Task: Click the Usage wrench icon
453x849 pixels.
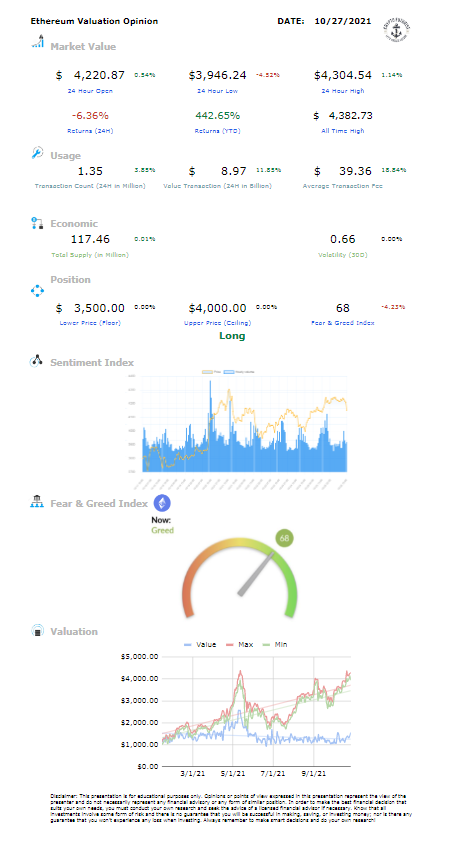Action: click(37, 154)
